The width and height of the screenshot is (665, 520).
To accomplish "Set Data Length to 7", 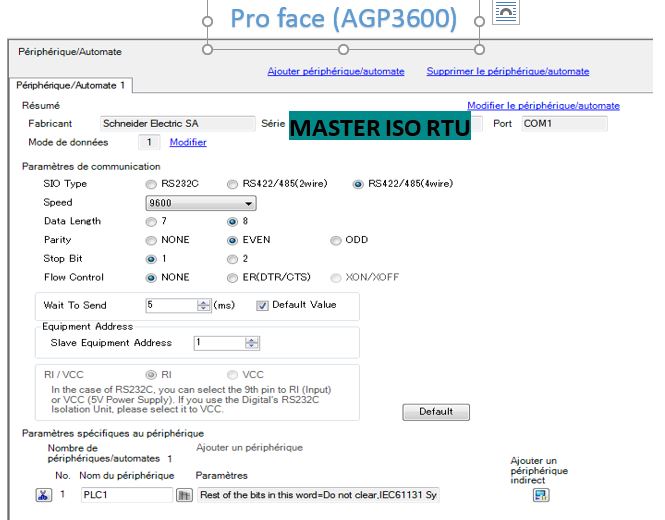I will (152, 221).
